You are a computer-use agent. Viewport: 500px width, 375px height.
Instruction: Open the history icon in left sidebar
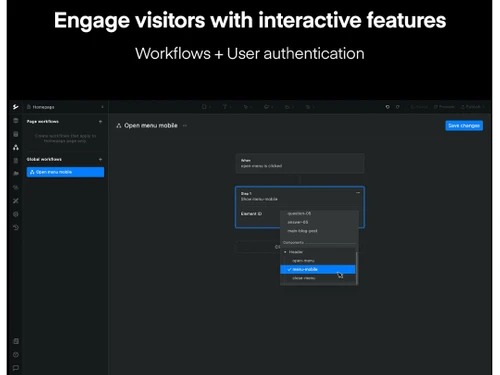16,227
